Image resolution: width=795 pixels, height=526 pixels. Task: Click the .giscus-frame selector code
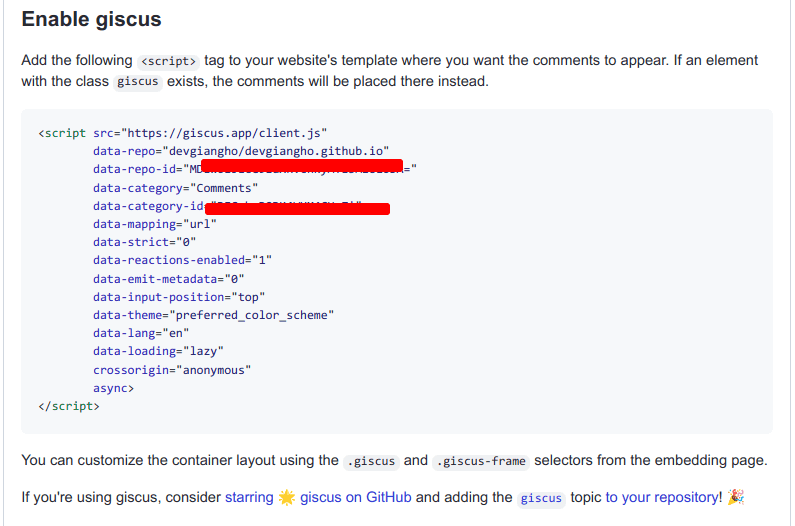tap(481, 461)
